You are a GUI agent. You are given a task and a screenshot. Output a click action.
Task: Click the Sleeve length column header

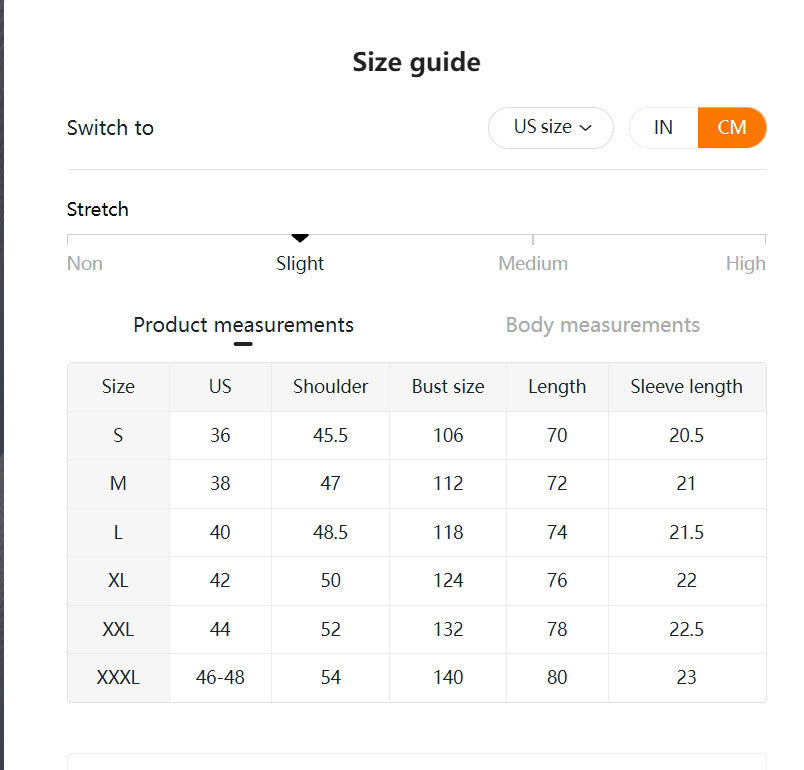point(686,386)
